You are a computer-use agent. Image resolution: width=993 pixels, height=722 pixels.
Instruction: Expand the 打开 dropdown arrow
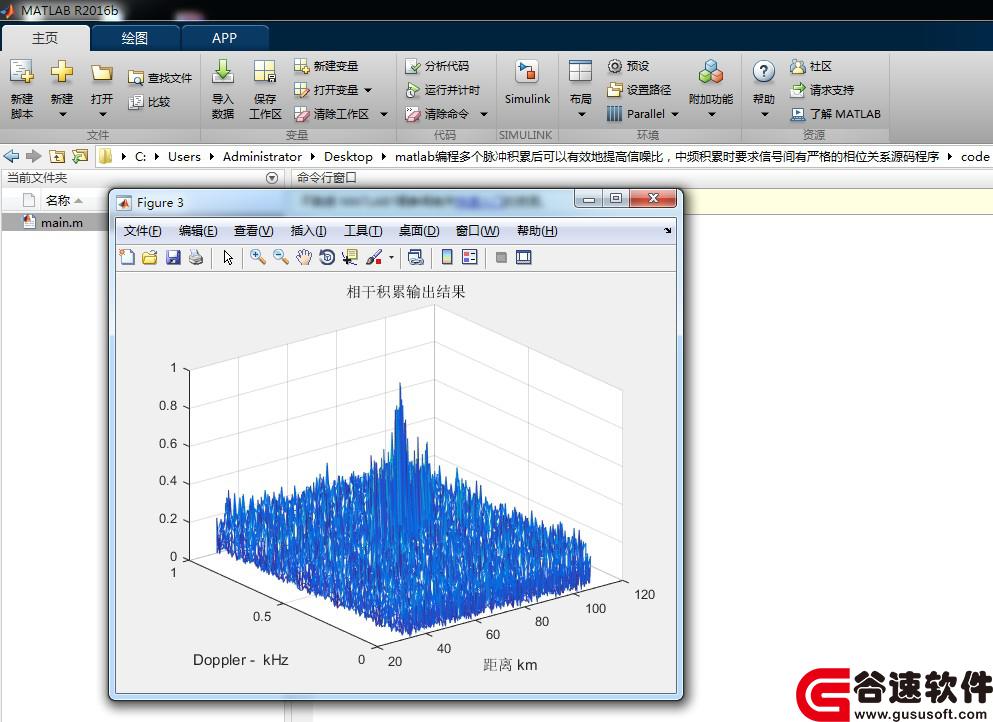click(102, 115)
